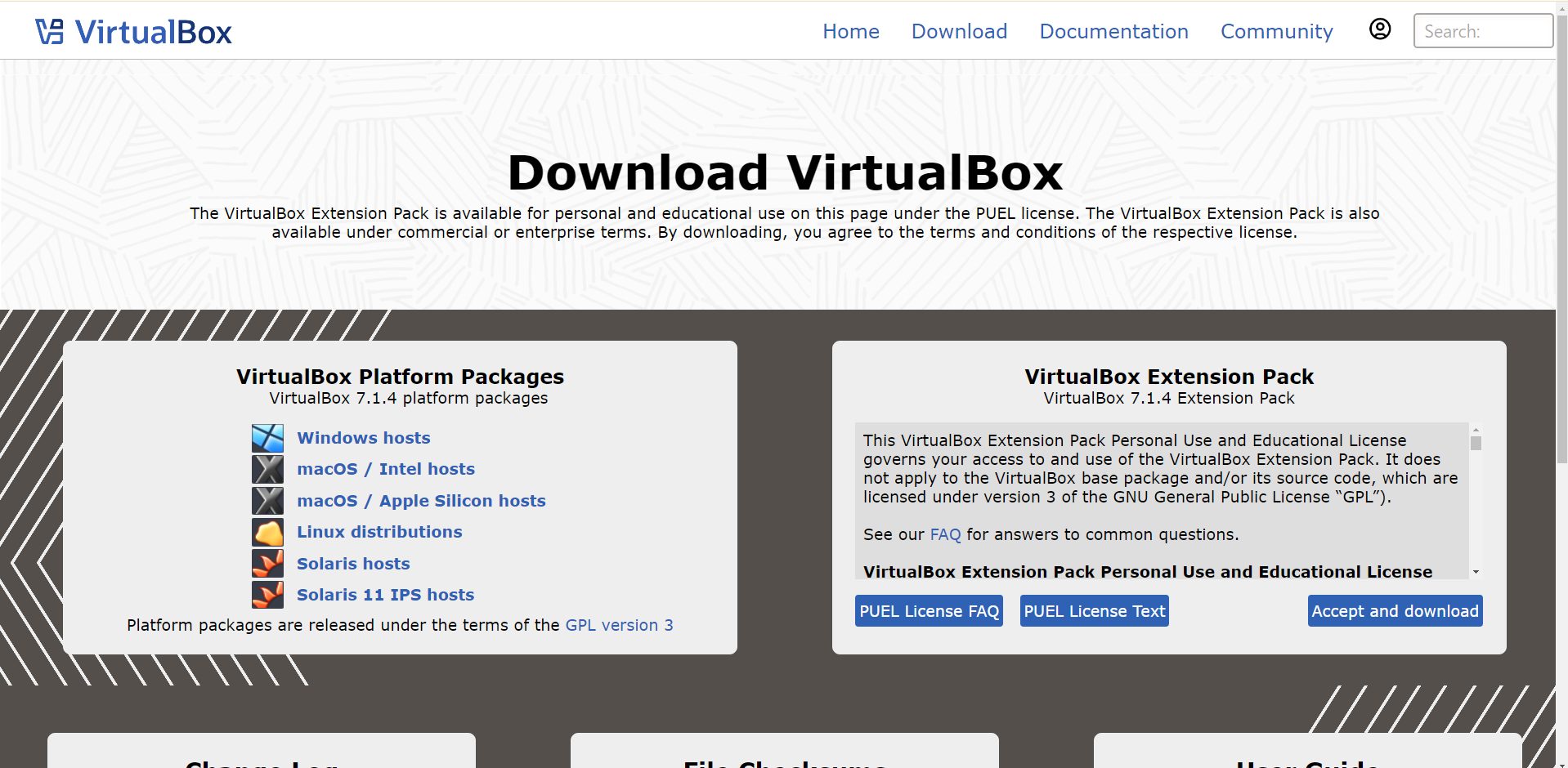This screenshot has height=768, width=1568.
Task: Click the PUEL License Text button
Action: [x=1094, y=611]
